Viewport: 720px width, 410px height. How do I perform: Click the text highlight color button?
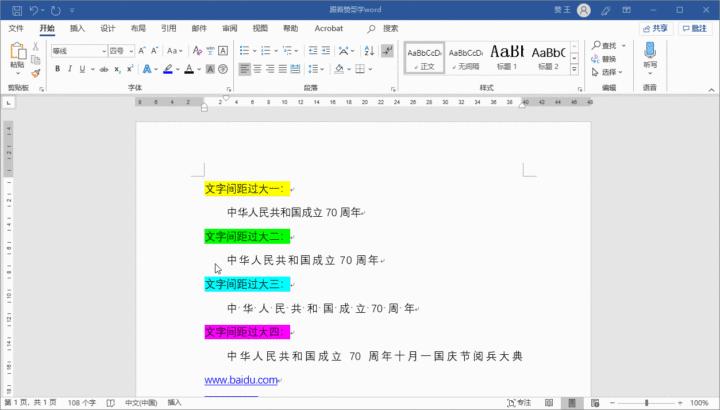click(168, 69)
